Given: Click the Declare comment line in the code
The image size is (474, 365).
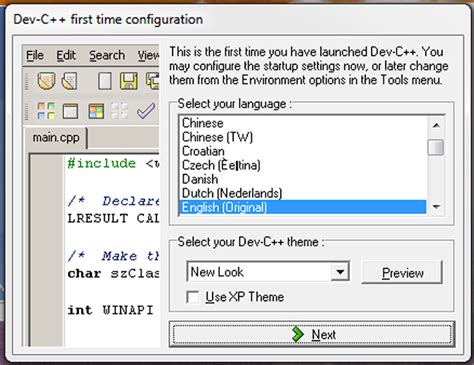Looking at the screenshot, I should point(113,201).
